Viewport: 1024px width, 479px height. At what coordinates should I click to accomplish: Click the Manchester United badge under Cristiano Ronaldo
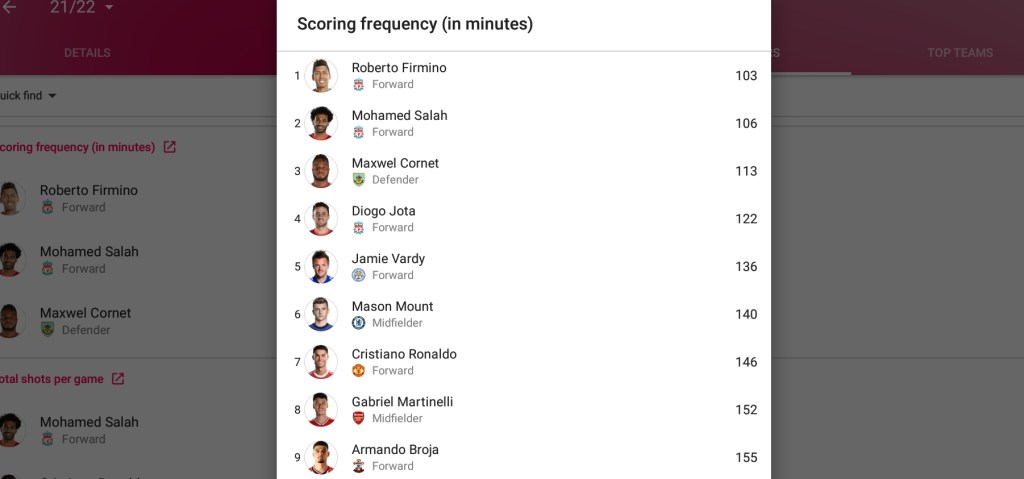pyautogui.click(x=359, y=371)
